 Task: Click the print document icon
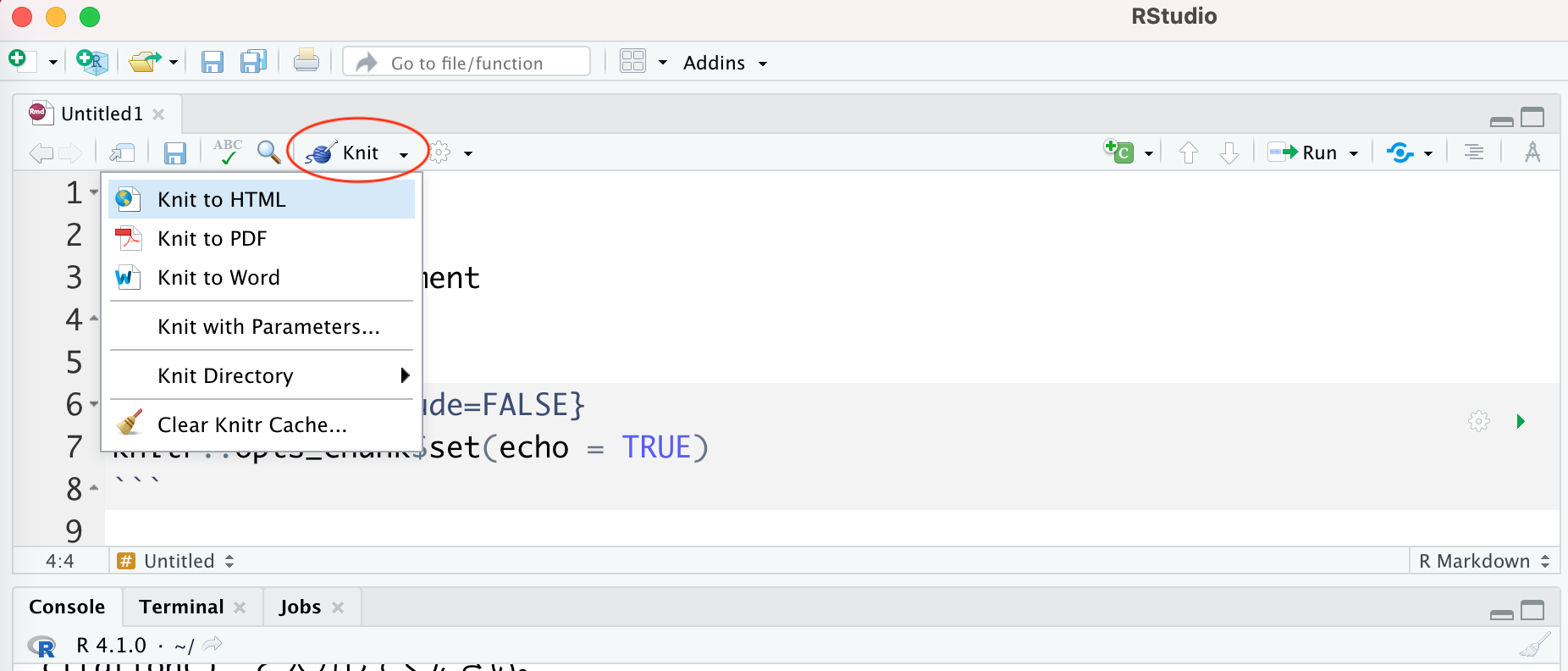[x=306, y=62]
